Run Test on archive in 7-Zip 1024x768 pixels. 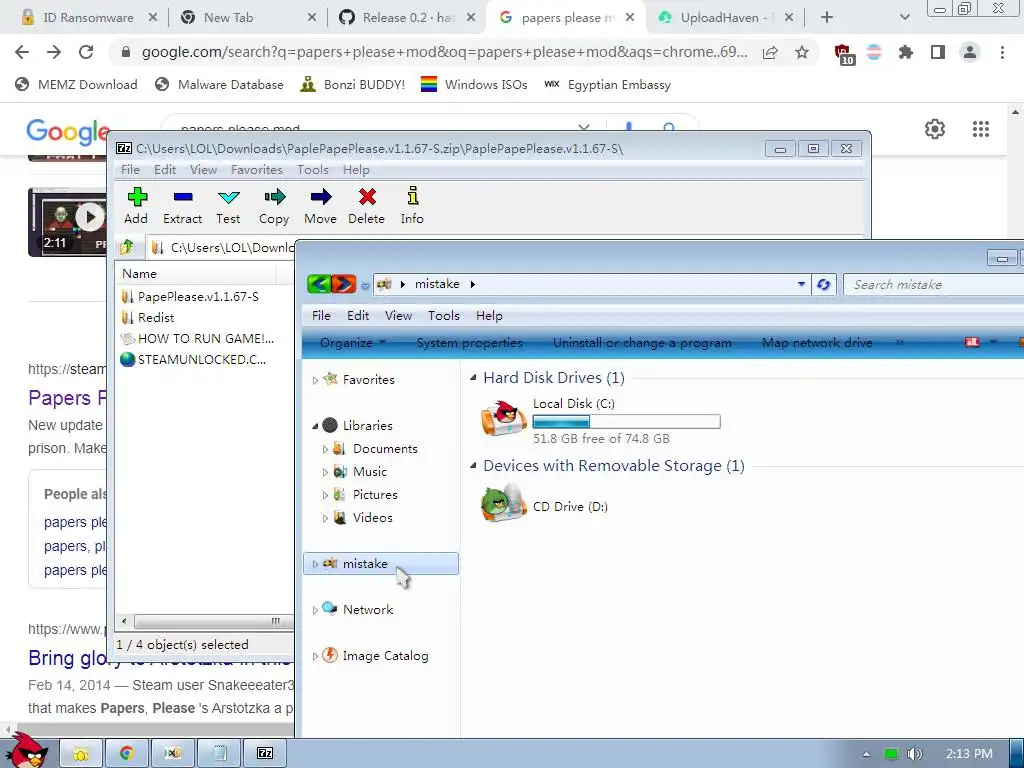tap(228, 206)
